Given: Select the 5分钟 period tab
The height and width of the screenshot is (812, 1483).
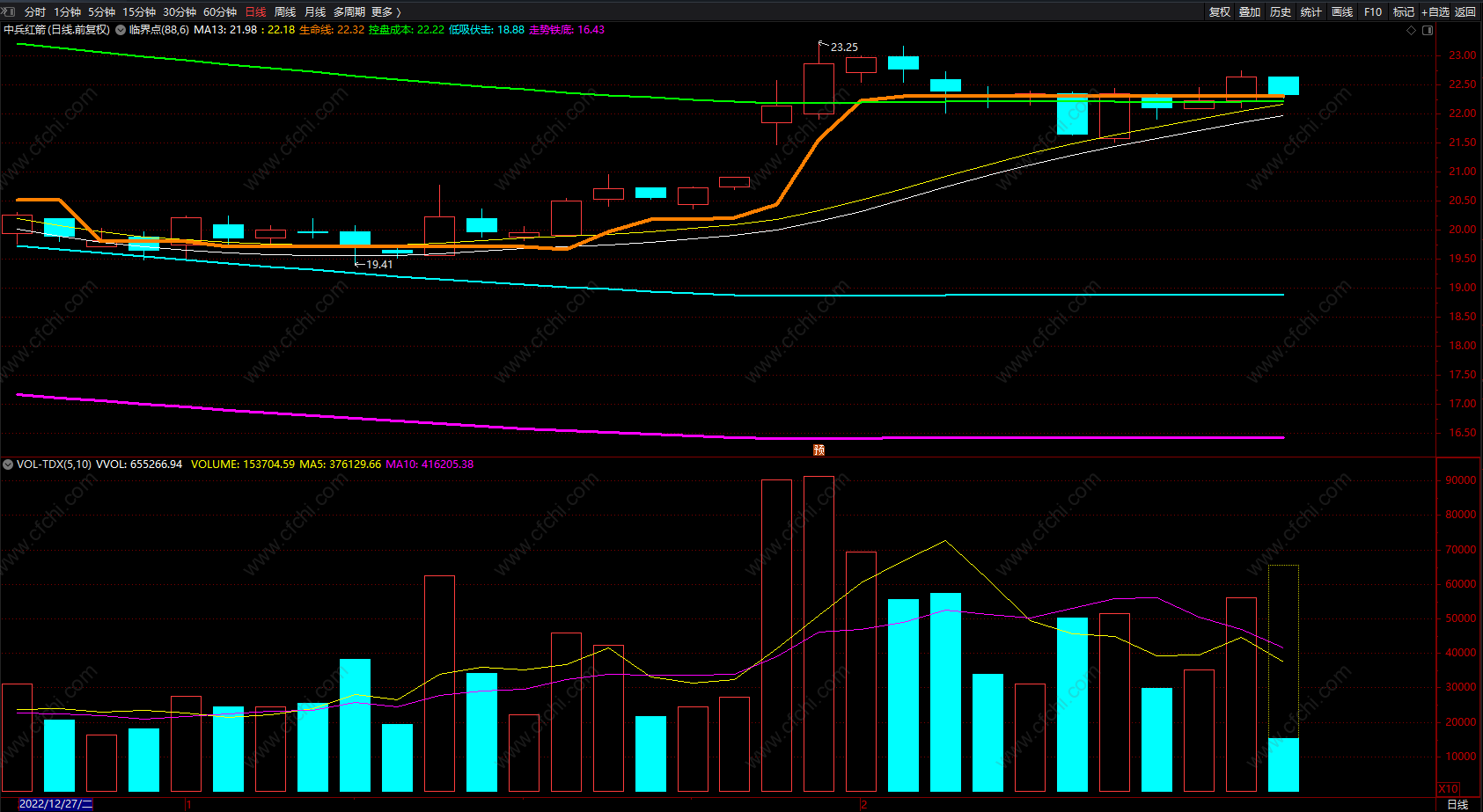Looking at the screenshot, I should click(x=101, y=12).
